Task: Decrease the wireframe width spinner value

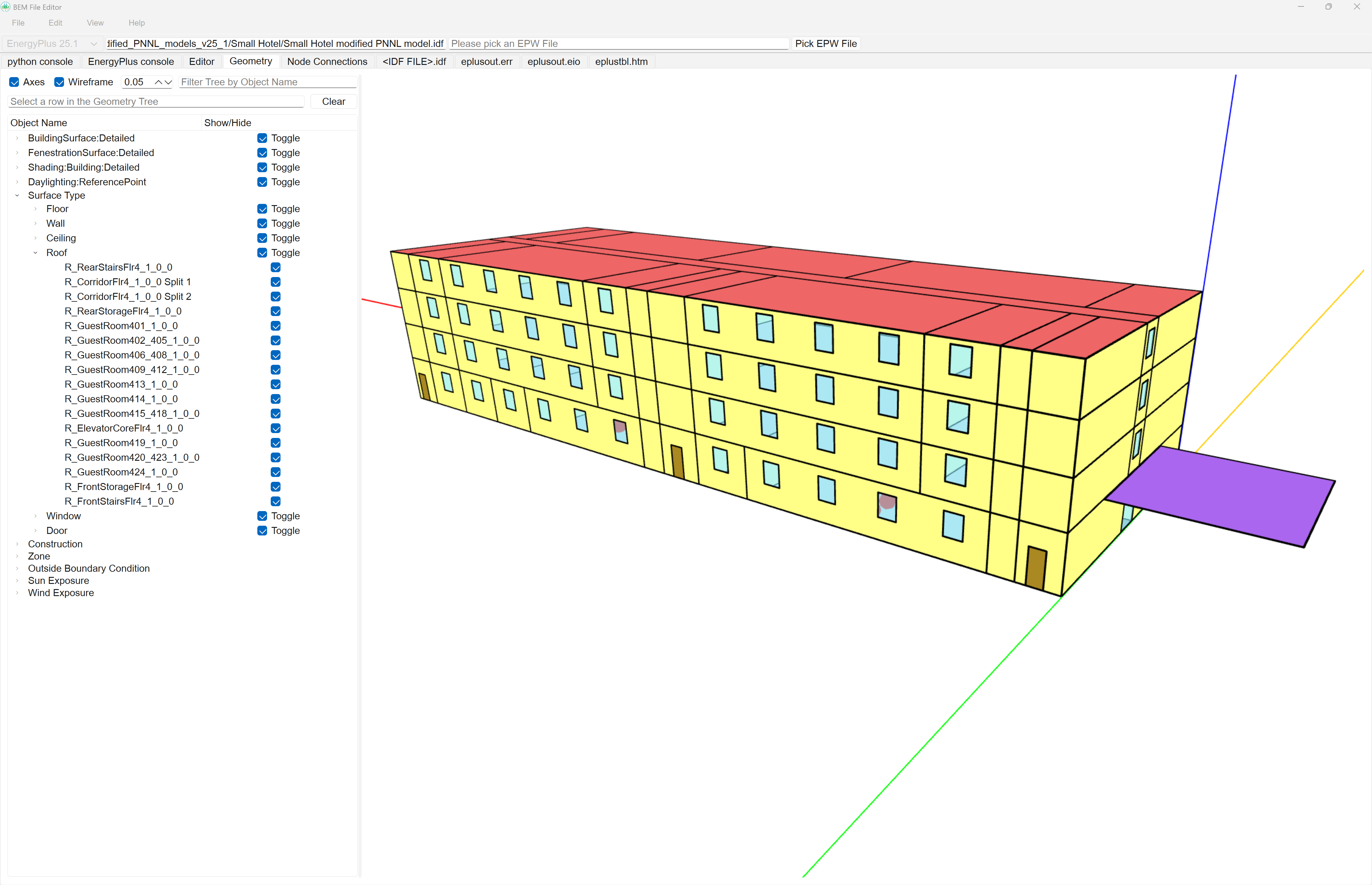Action: click(168, 82)
